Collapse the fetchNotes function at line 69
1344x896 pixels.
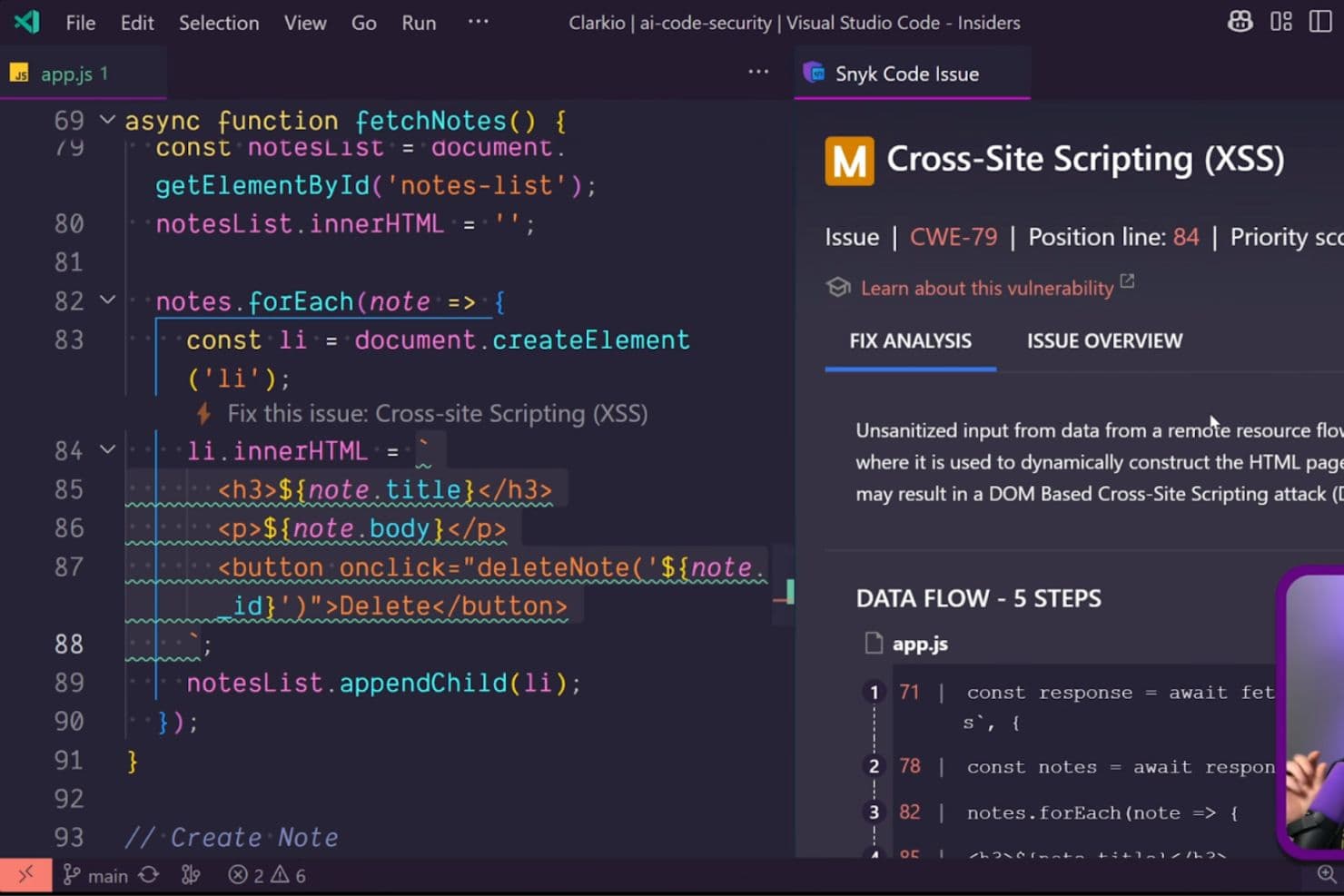click(107, 120)
